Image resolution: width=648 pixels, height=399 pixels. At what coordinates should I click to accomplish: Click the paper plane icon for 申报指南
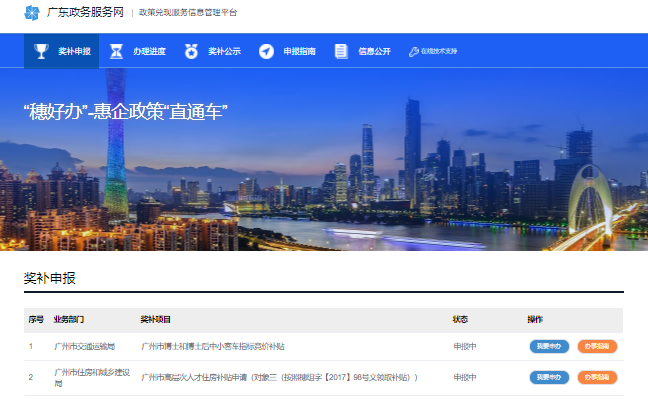click(266, 51)
